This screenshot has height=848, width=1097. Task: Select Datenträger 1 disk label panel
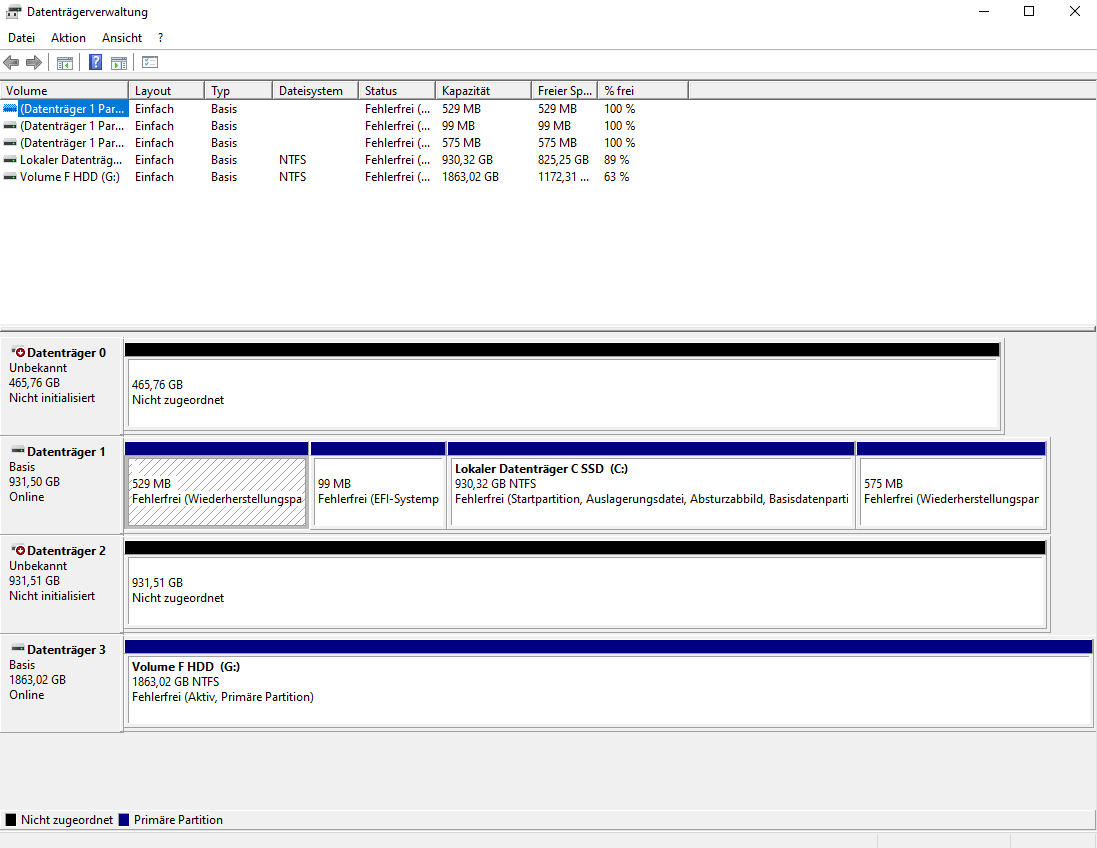click(62, 485)
